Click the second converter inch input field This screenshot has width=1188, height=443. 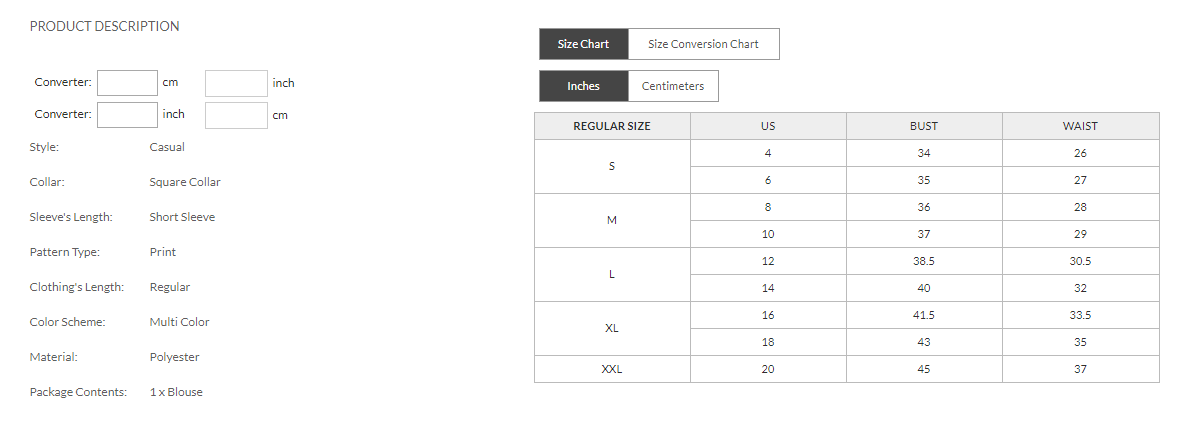[127, 115]
